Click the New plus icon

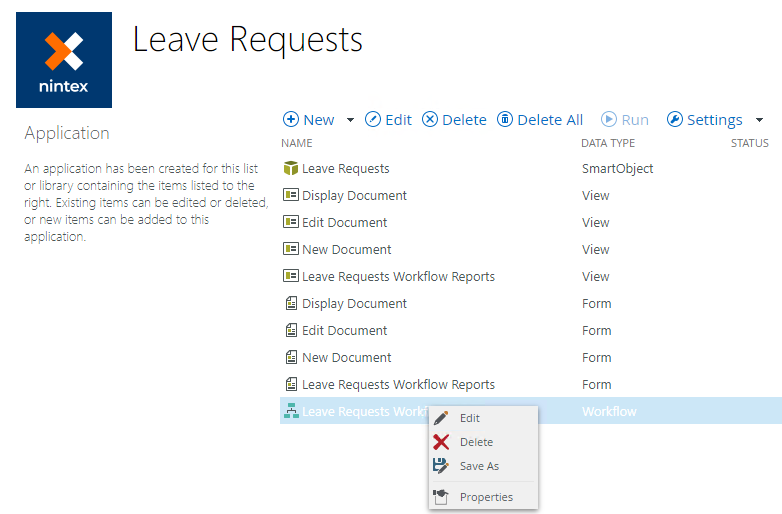coord(291,119)
